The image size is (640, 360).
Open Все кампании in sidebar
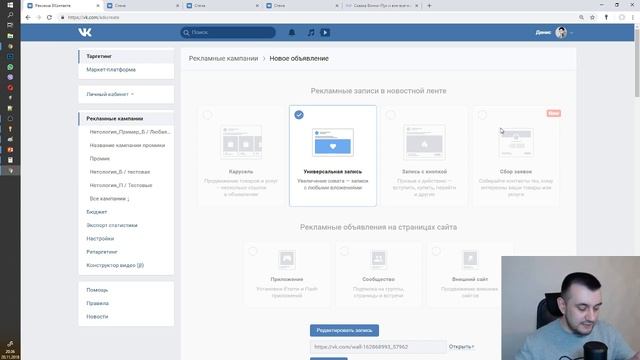coord(109,198)
